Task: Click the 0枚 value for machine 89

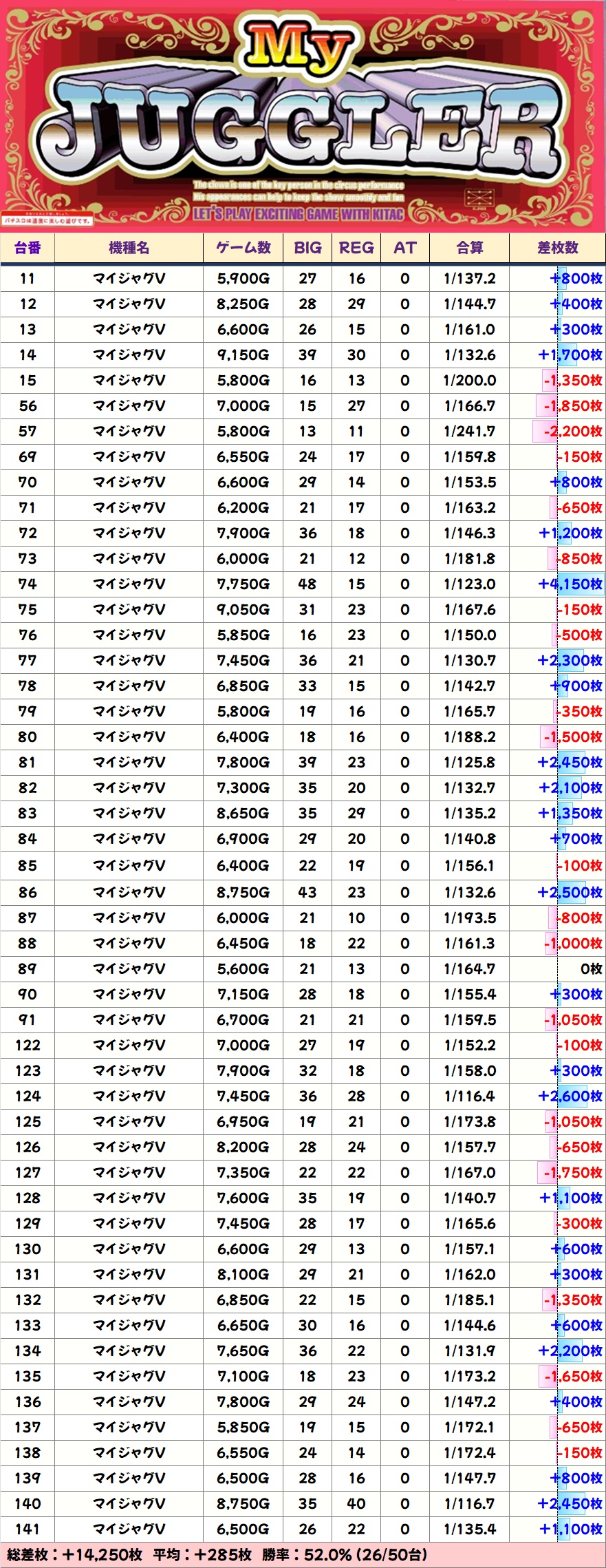Action: (591, 969)
